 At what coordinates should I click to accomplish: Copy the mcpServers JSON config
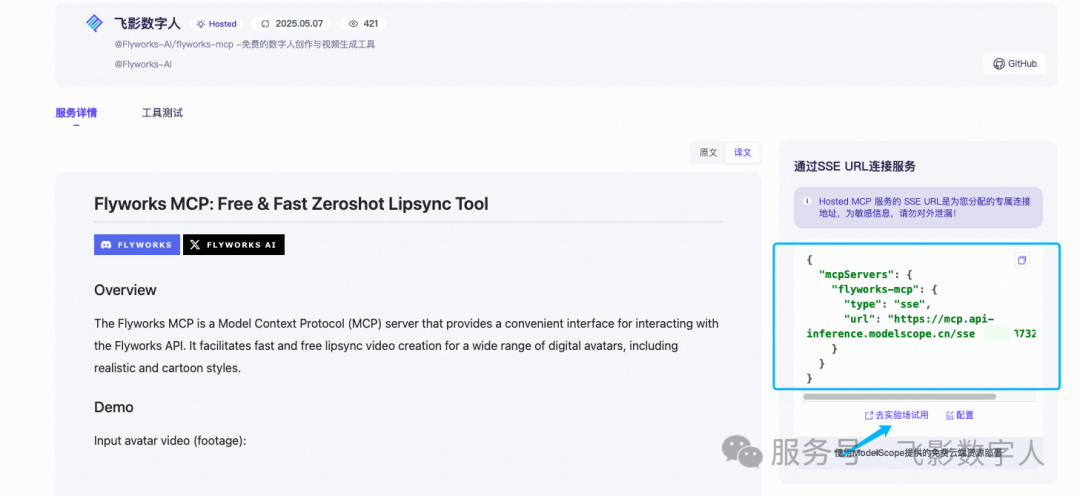(x=1022, y=260)
